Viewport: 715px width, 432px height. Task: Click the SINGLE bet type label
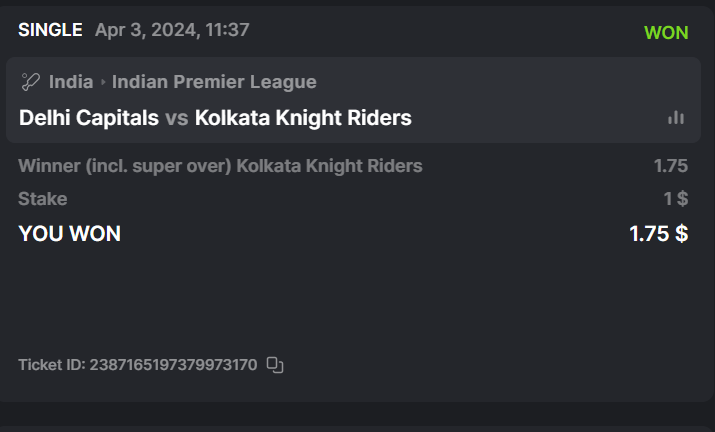coord(50,30)
